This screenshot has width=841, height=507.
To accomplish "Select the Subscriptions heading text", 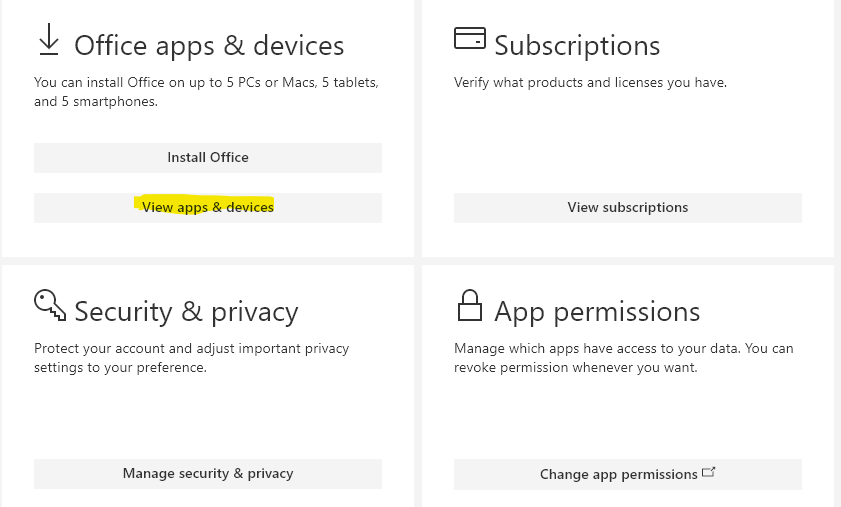I will 577,46.
